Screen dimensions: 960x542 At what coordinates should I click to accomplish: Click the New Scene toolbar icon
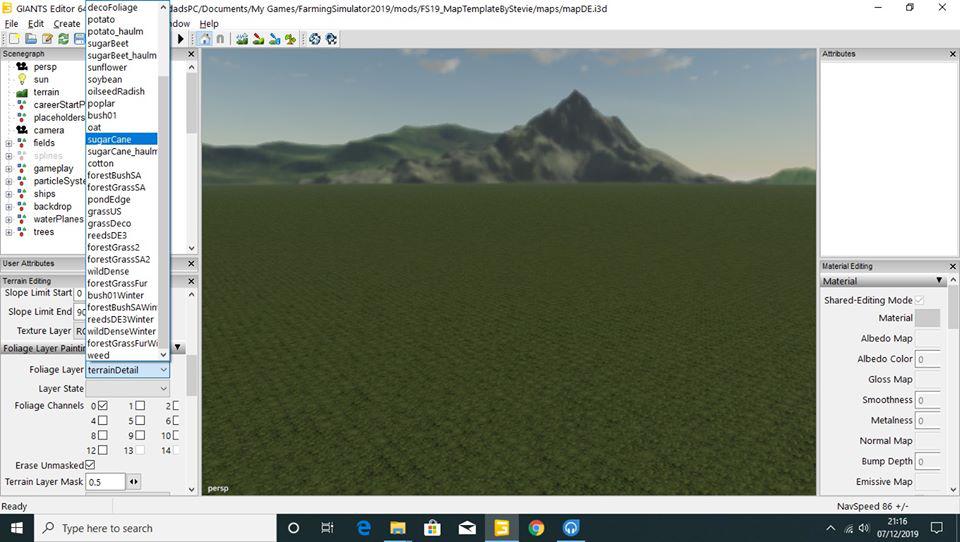pyautogui.click(x=12, y=39)
